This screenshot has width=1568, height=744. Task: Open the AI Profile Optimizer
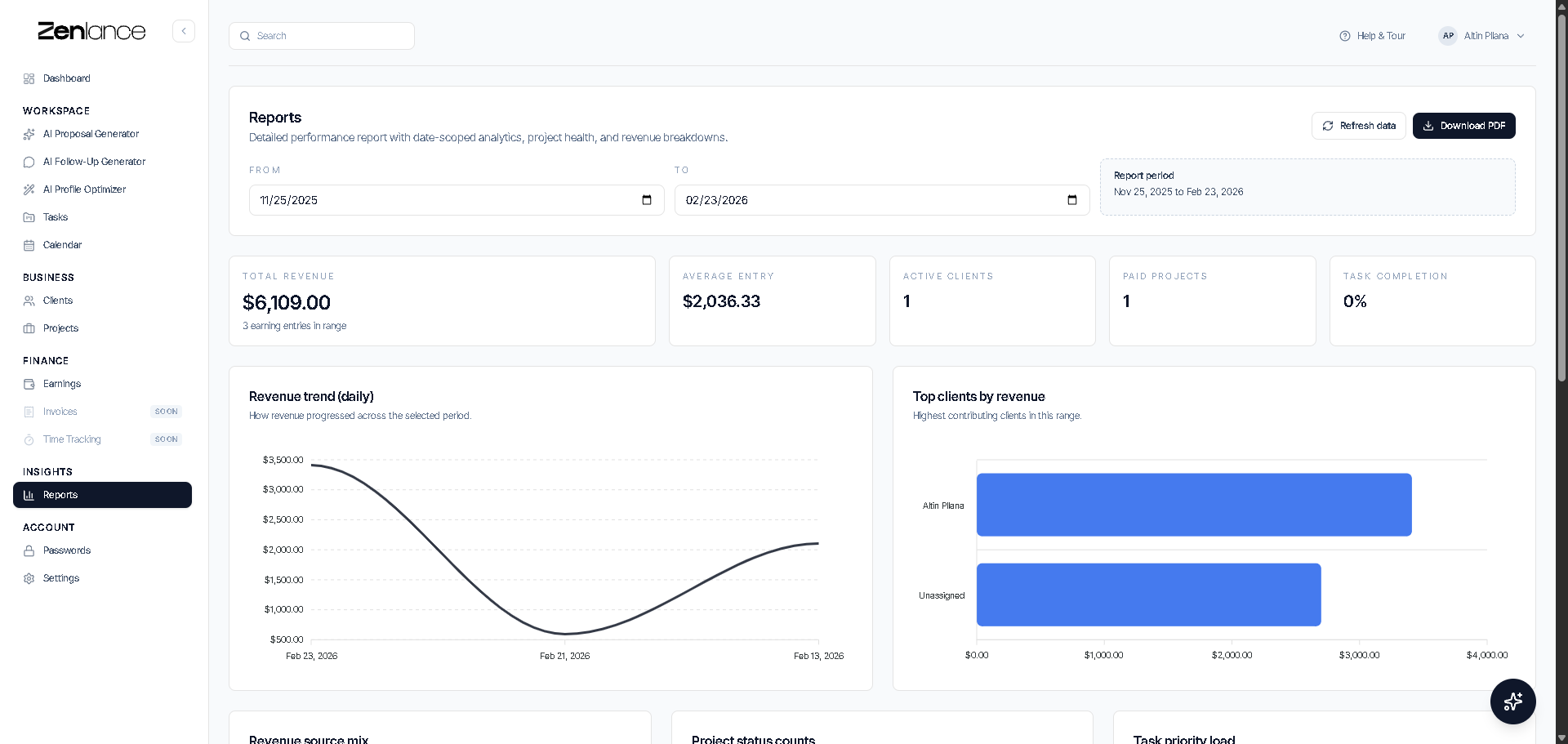(x=84, y=189)
